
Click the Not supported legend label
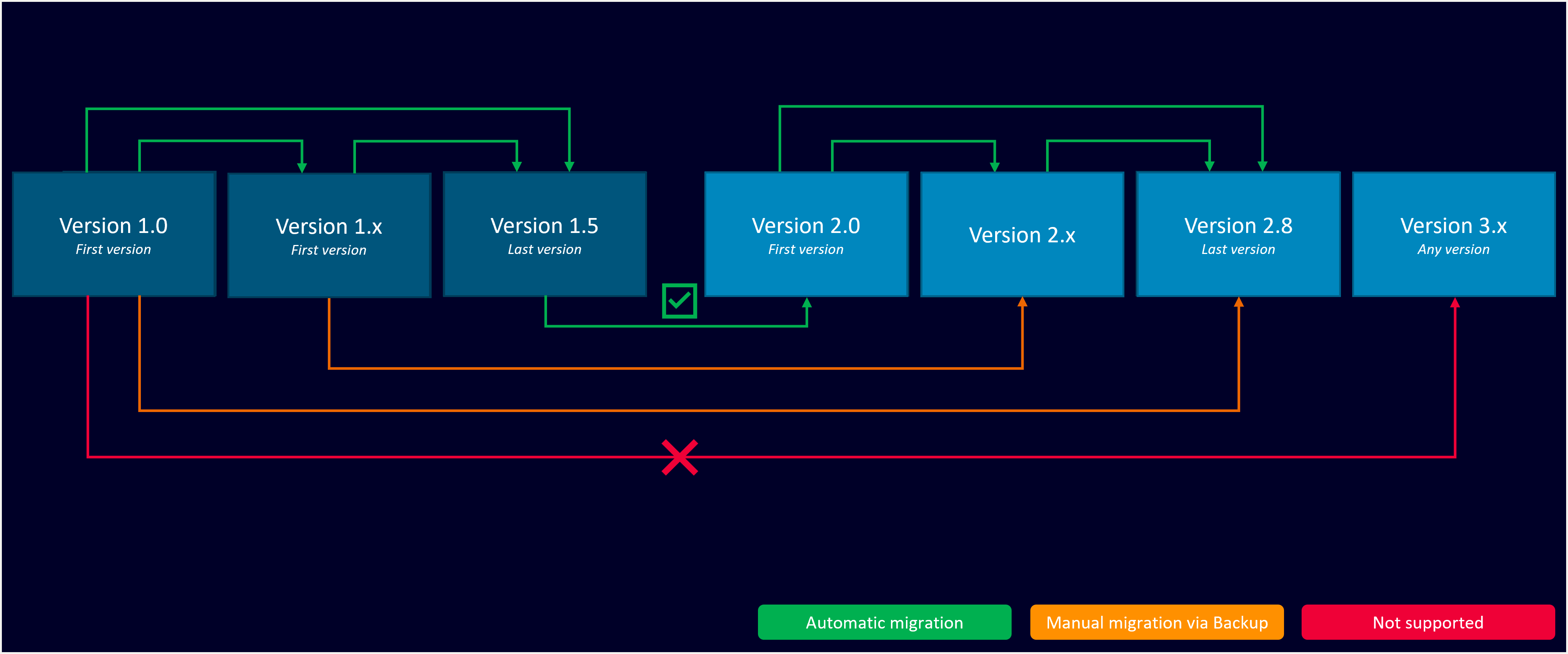point(1428,623)
